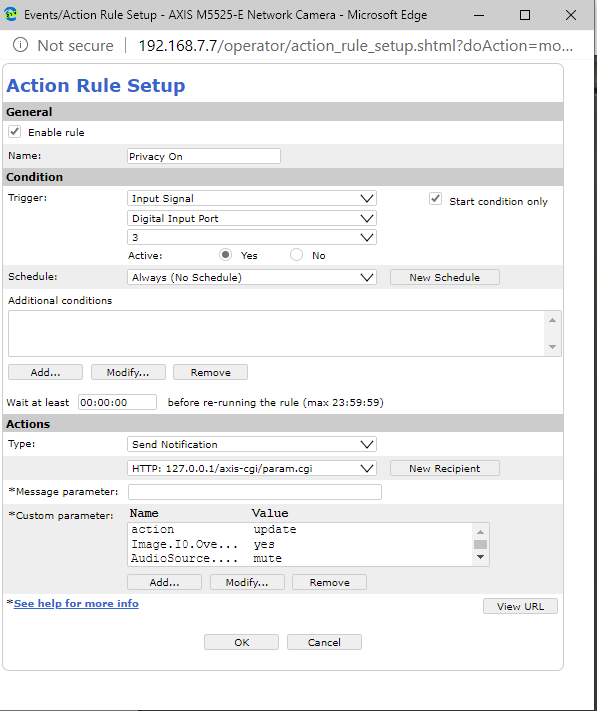Select the AudioSource mute parameter row
The height and width of the screenshot is (711, 597).
click(x=300, y=559)
